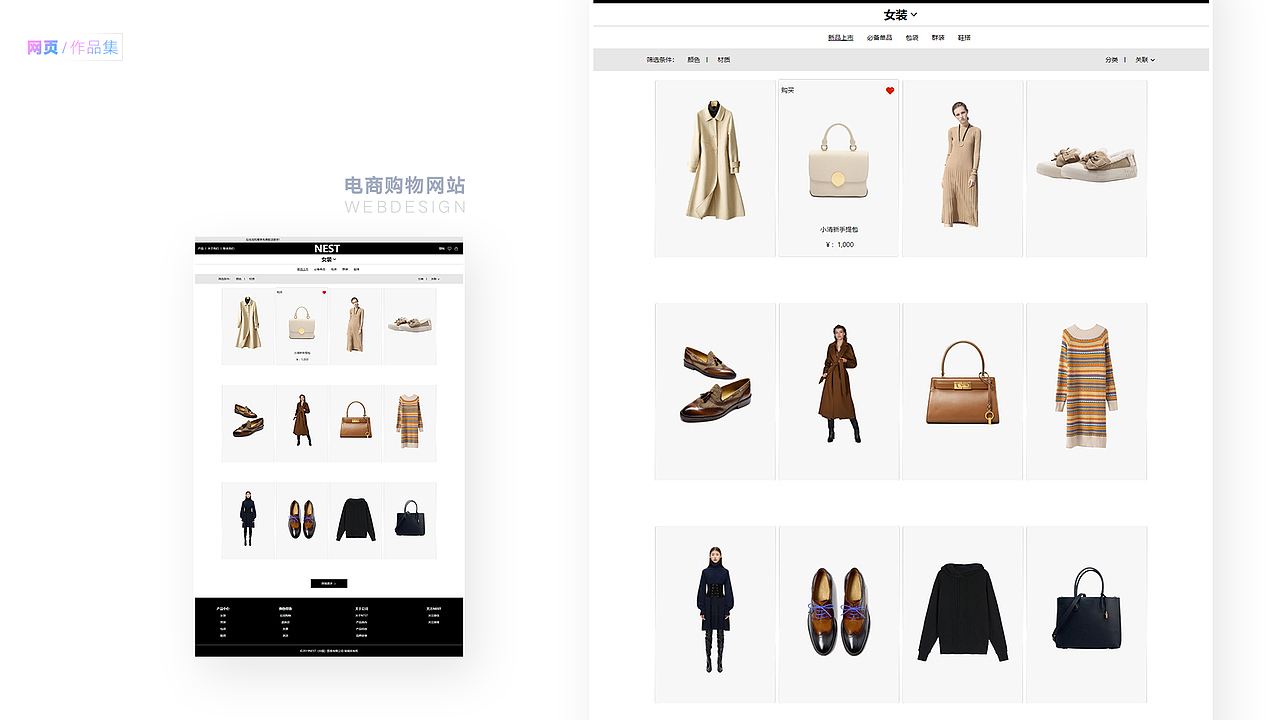This screenshot has height=720, width=1280.
Task: Click beige coat thumbnail in small preview
Action: (x=248, y=326)
